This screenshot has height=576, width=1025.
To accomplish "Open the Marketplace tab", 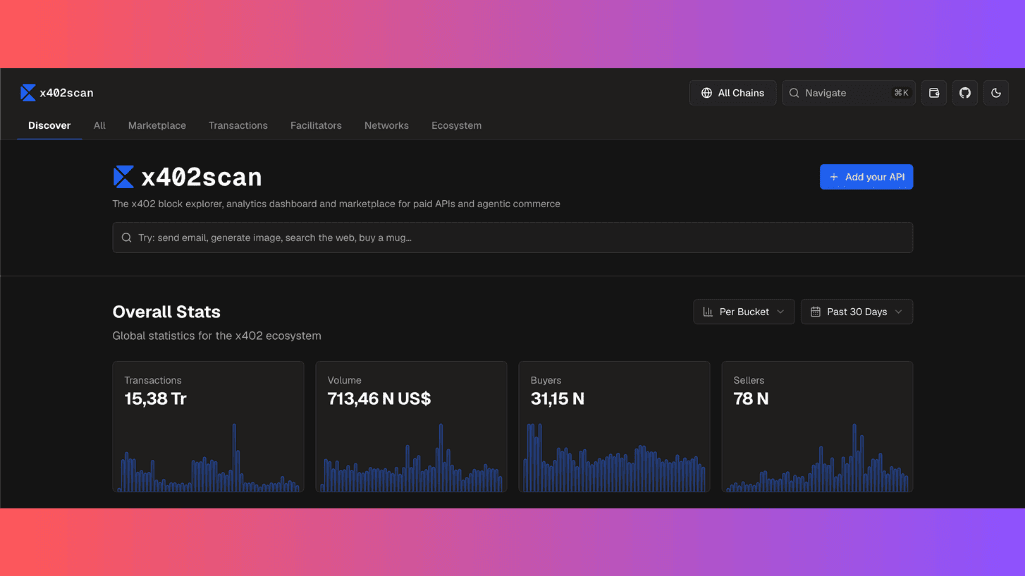I will click(157, 126).
